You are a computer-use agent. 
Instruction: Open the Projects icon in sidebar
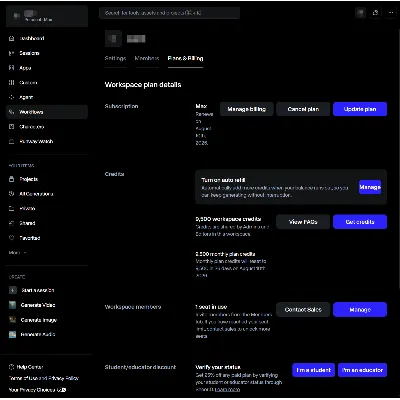(x=12, y=179)
